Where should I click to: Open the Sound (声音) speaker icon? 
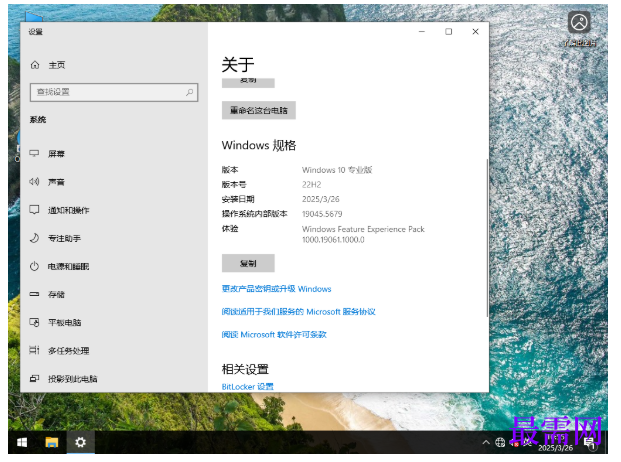click(x=34, y=181)
